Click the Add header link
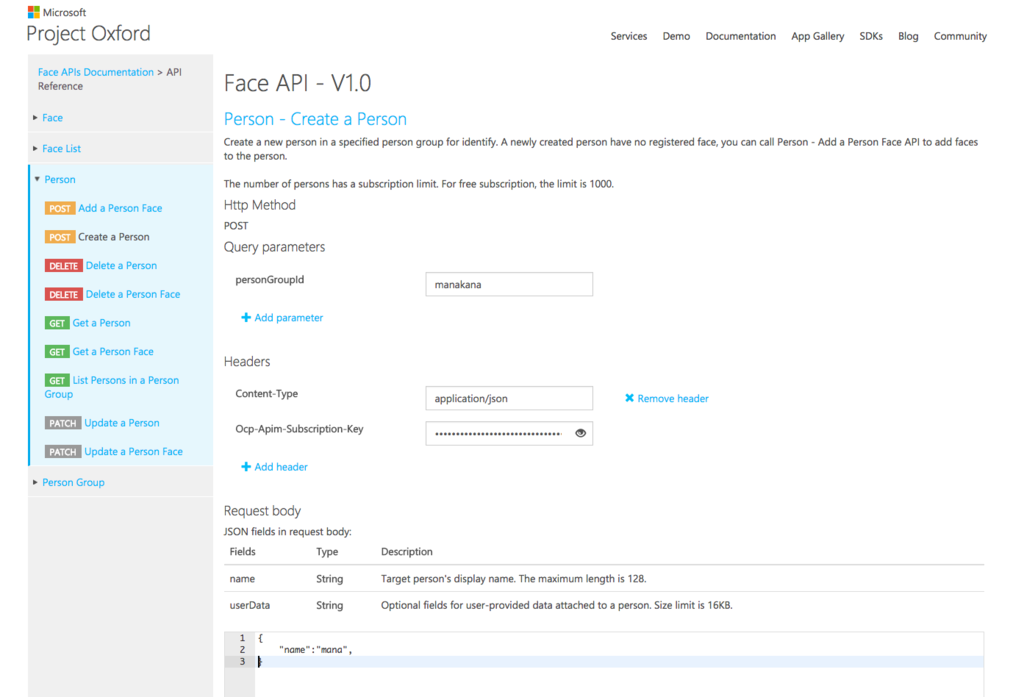Viewport: 1024px width, 697px height. click(x=281, y=466)
